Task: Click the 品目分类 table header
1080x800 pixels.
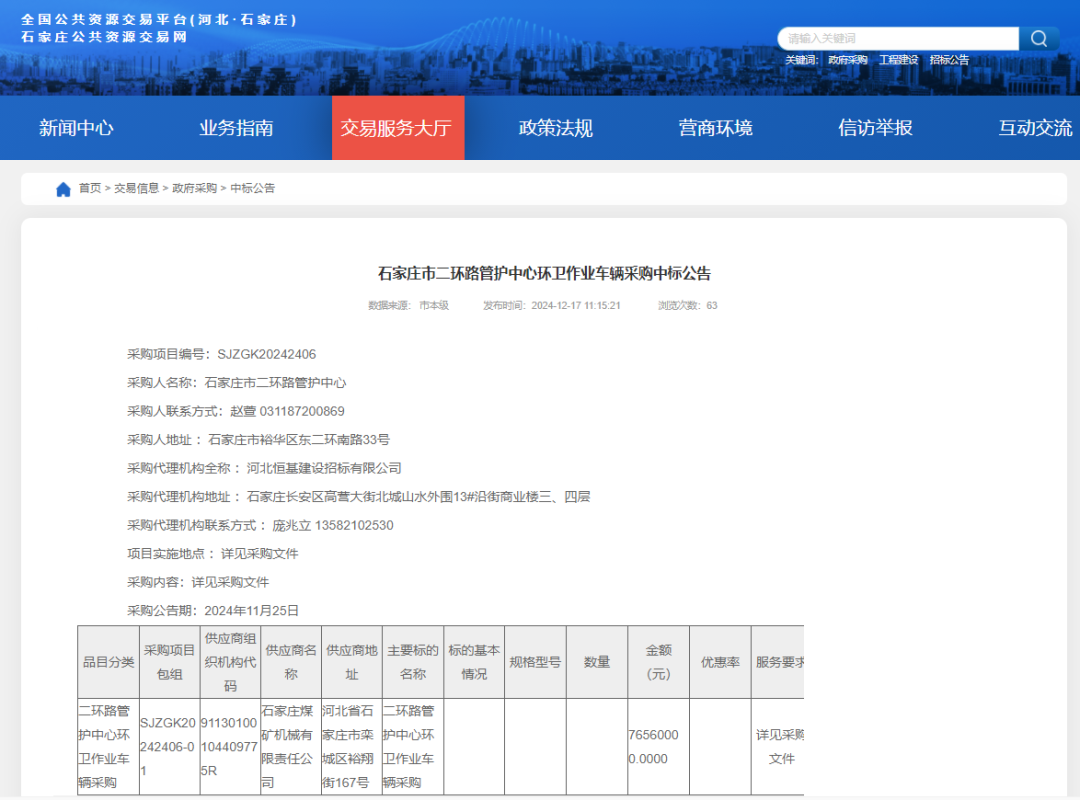Action: pyautogui.click(x=109, y=662)
